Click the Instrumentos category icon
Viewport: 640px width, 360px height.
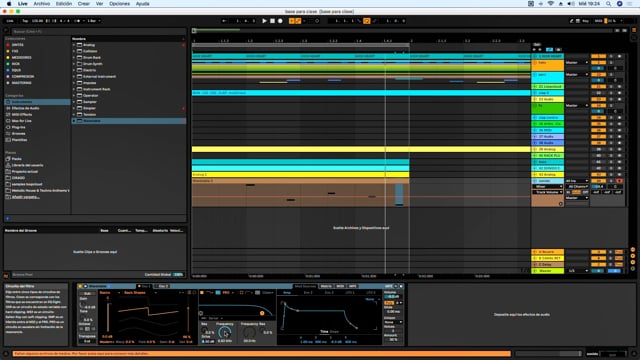click(x=8, y=102)
